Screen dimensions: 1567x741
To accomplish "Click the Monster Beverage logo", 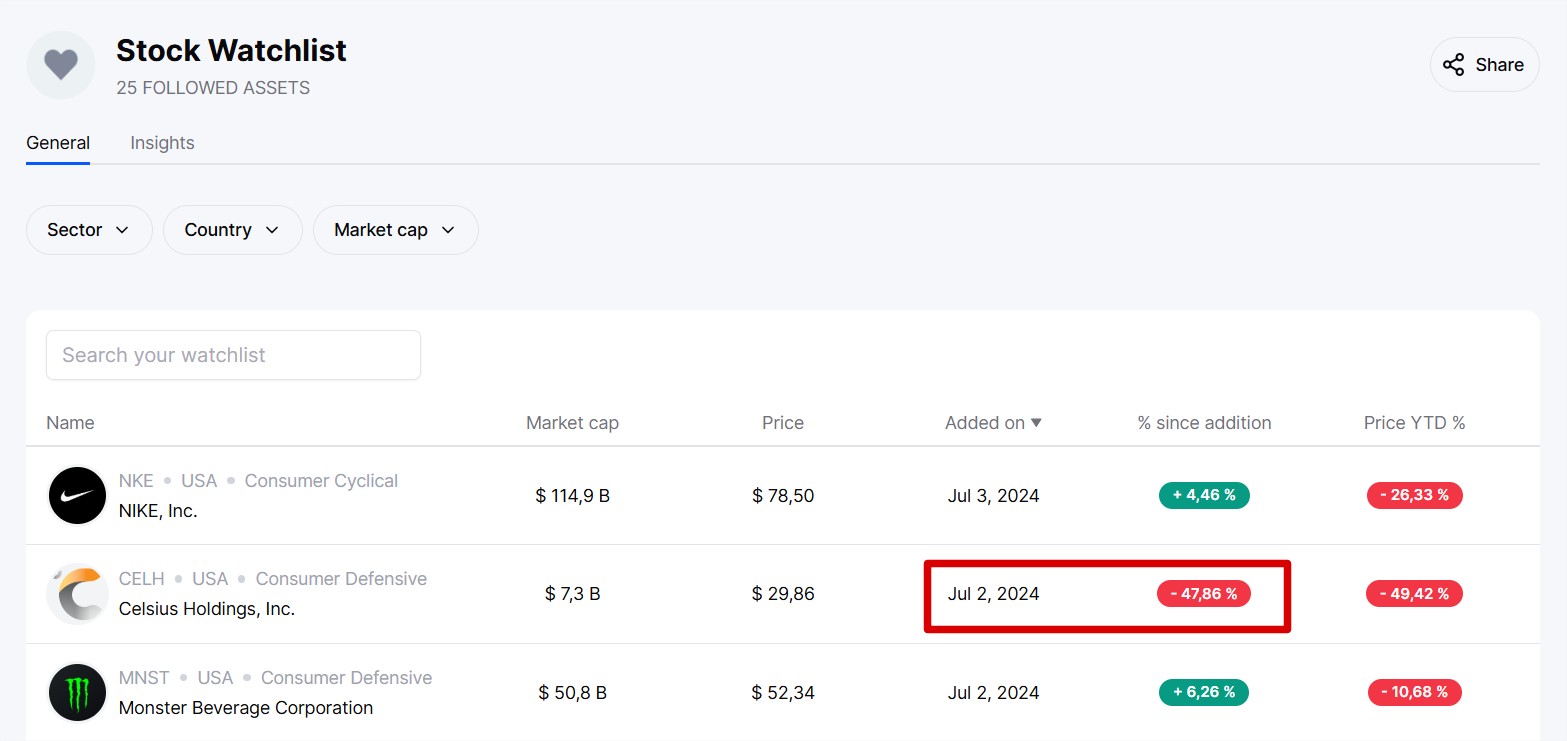I will (x=77, y=693).
